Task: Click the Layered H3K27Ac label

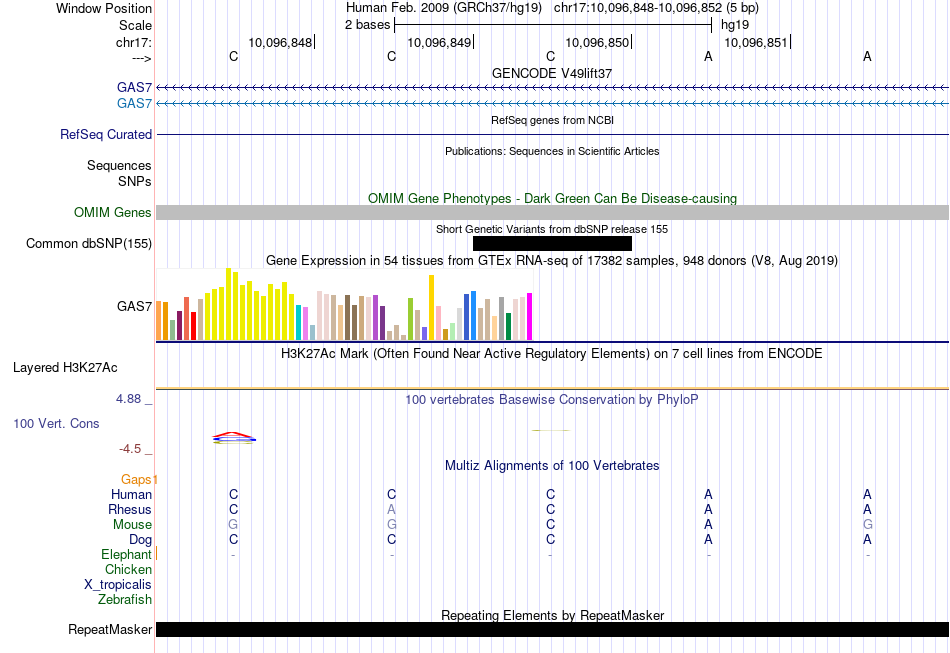Action: (65, 368)
